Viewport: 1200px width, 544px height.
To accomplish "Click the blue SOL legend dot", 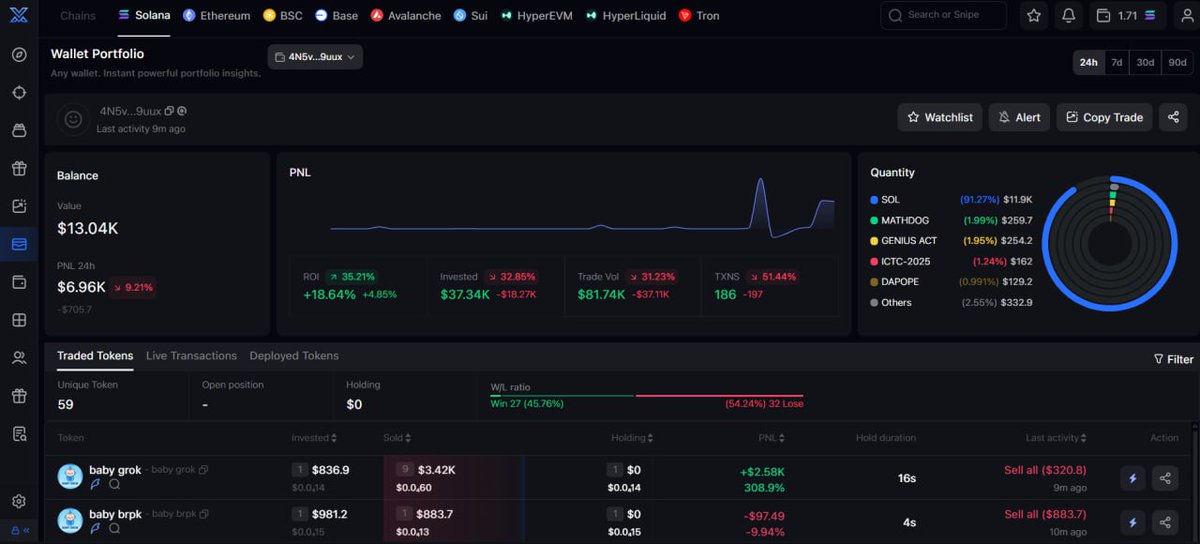I will [874, 200].
